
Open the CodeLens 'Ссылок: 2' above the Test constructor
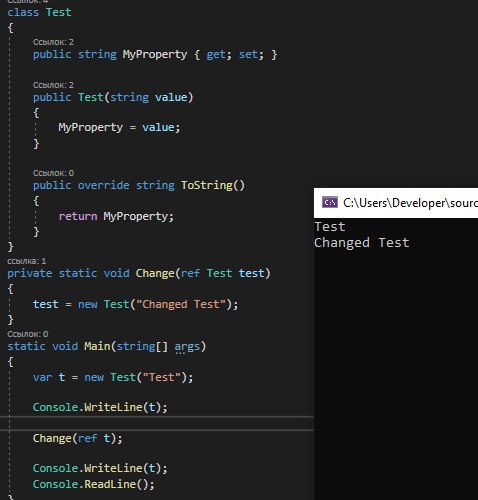[53, 85]
